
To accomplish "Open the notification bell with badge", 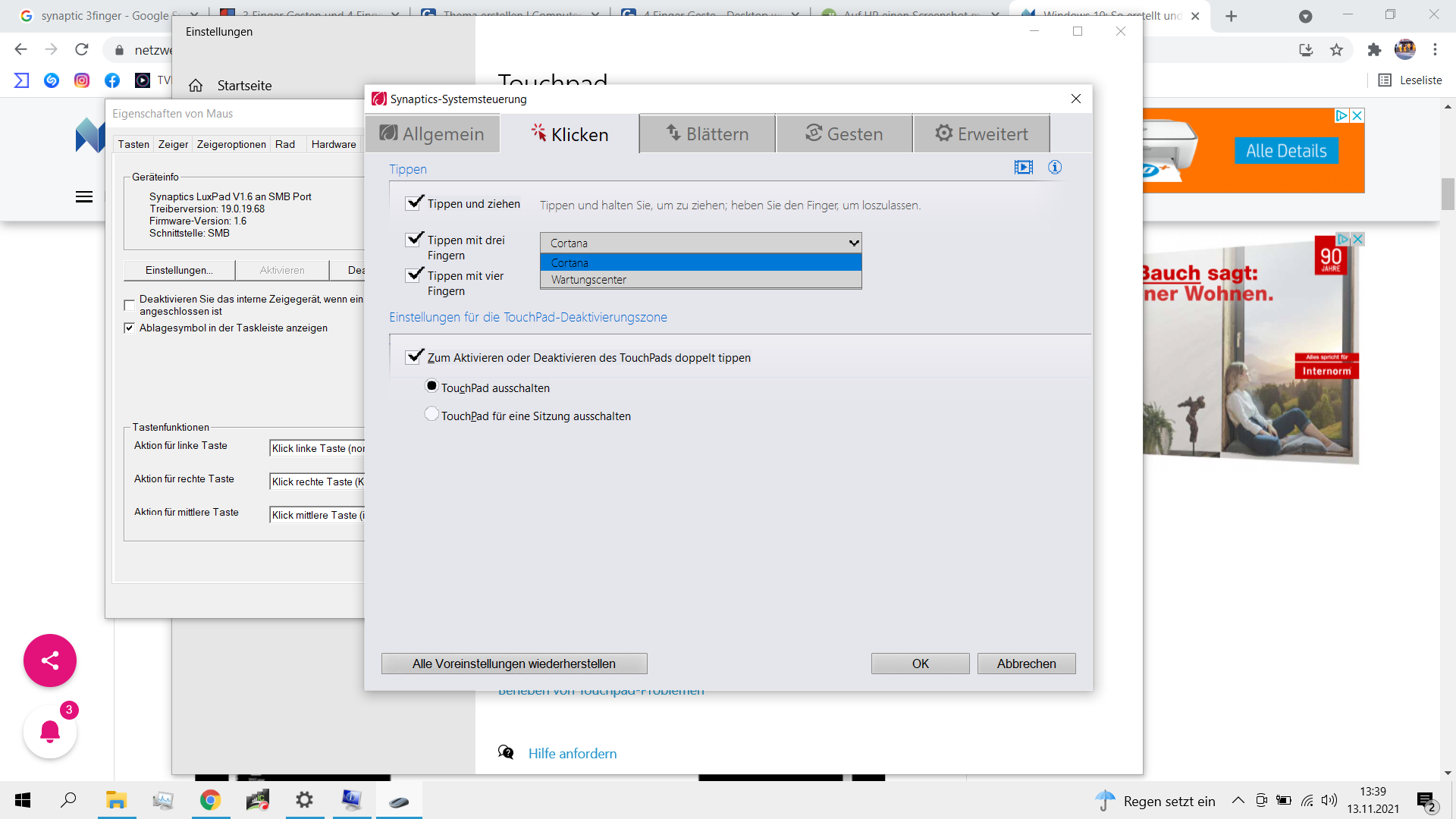I will (50, 732).
